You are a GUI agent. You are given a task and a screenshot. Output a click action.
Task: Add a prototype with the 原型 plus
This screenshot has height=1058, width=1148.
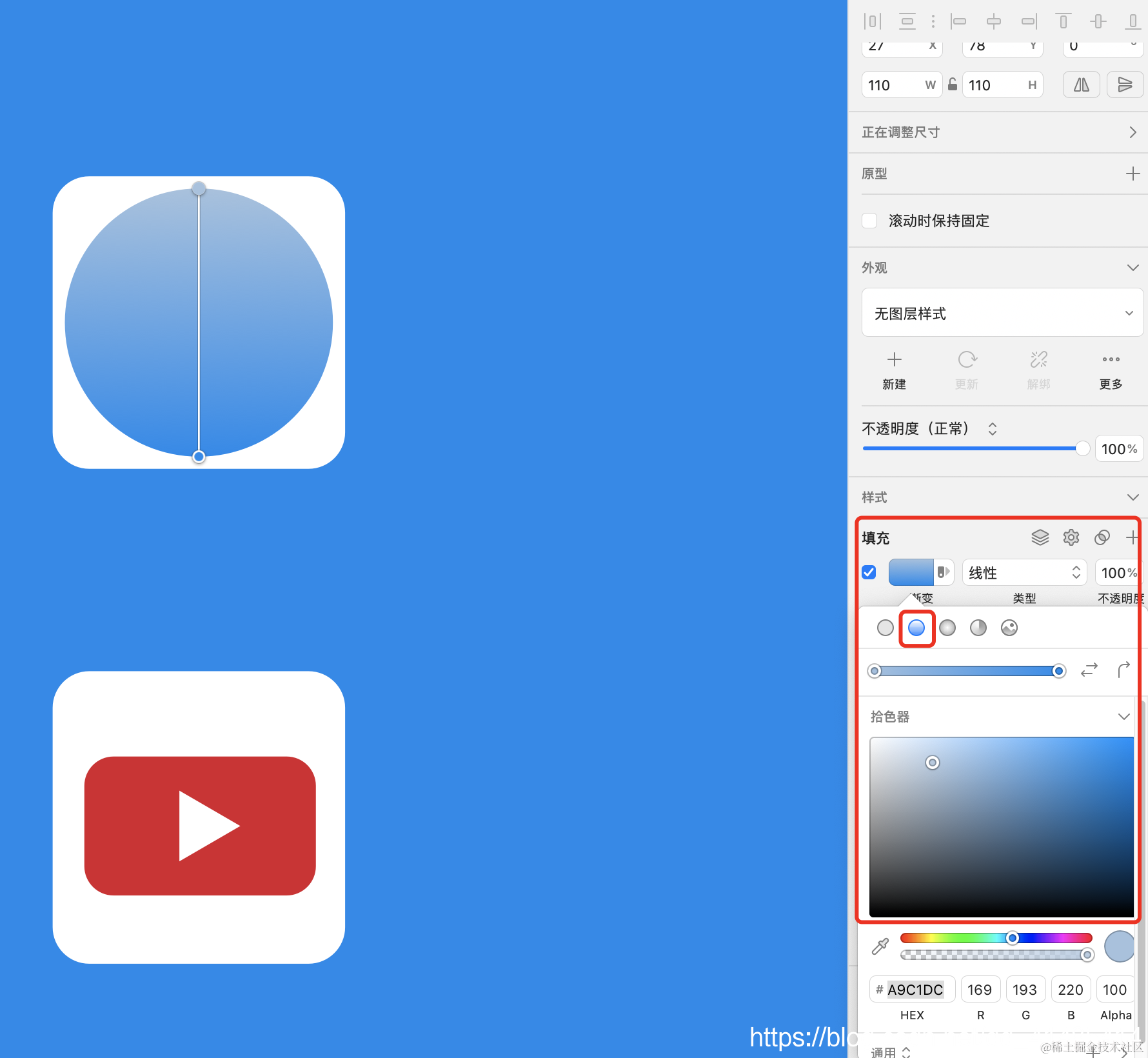point(1133,174)
